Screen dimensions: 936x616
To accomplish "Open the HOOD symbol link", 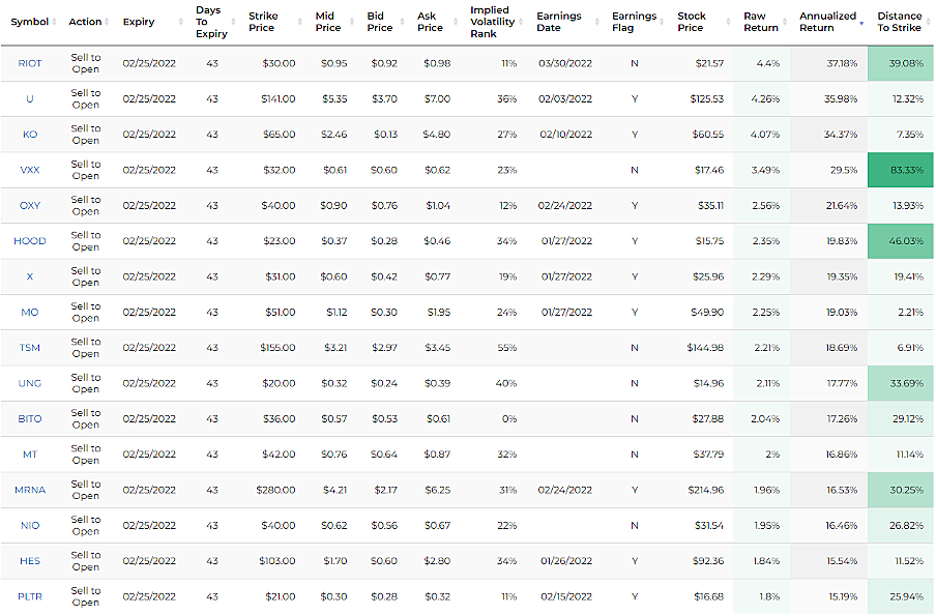I will coord(30,241).
